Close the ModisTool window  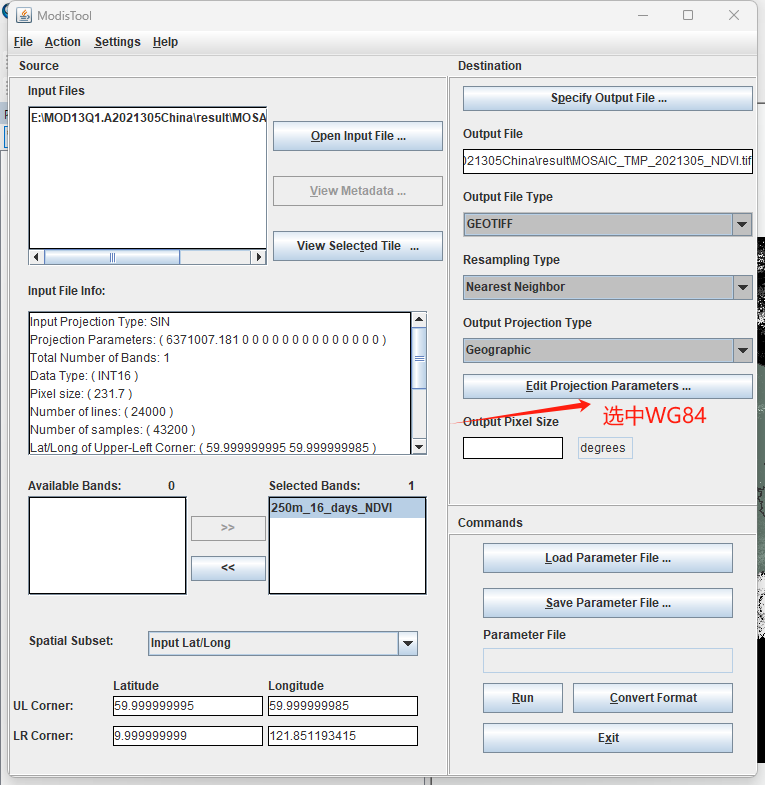click(x=734, y=16)
